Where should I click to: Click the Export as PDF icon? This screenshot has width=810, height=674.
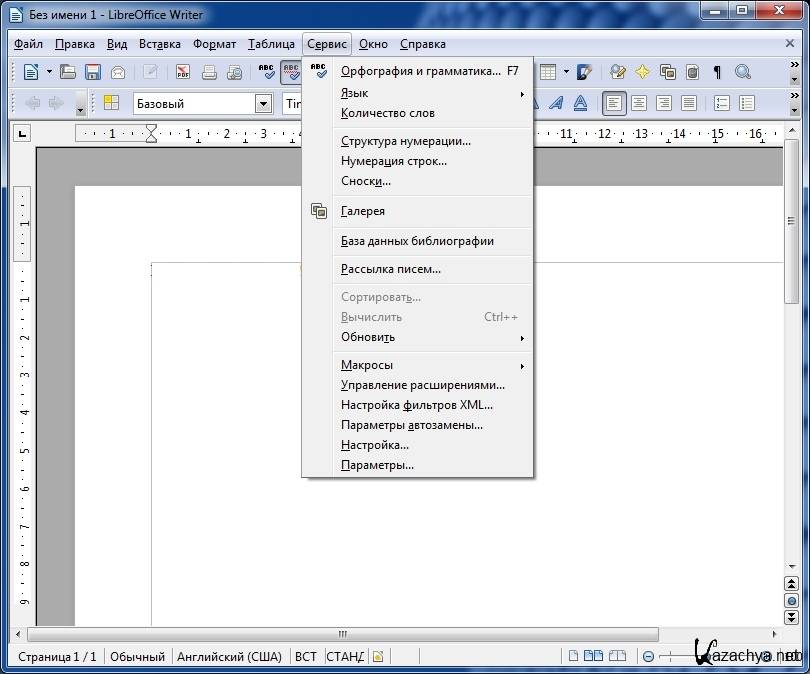click(183, 72)
